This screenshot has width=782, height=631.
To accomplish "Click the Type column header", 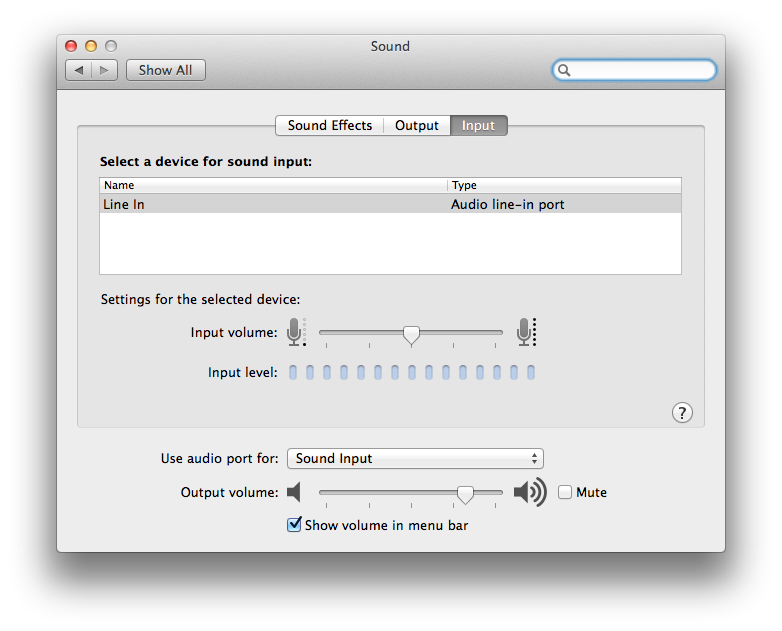I will (x=564, y=185).
